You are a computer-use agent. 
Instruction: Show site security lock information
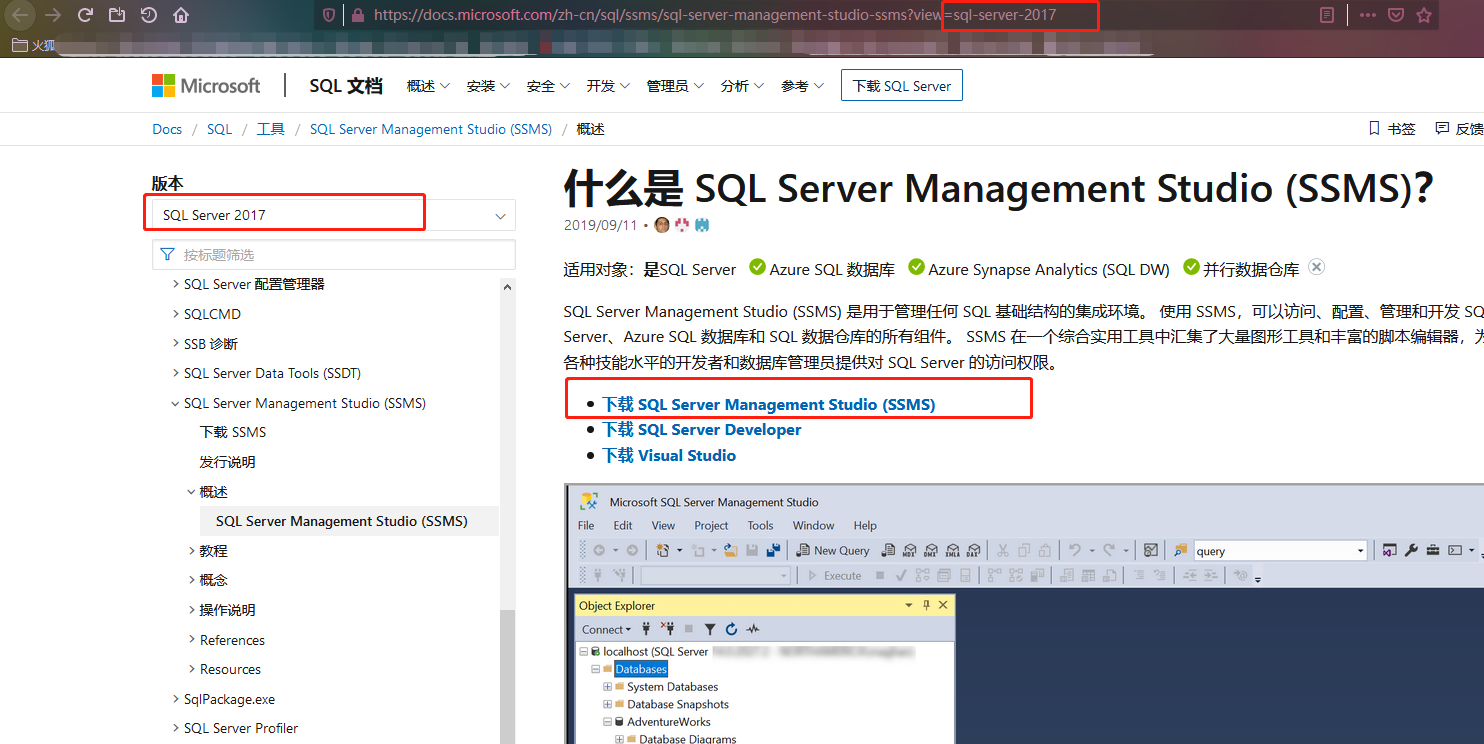tap(357, 15)
